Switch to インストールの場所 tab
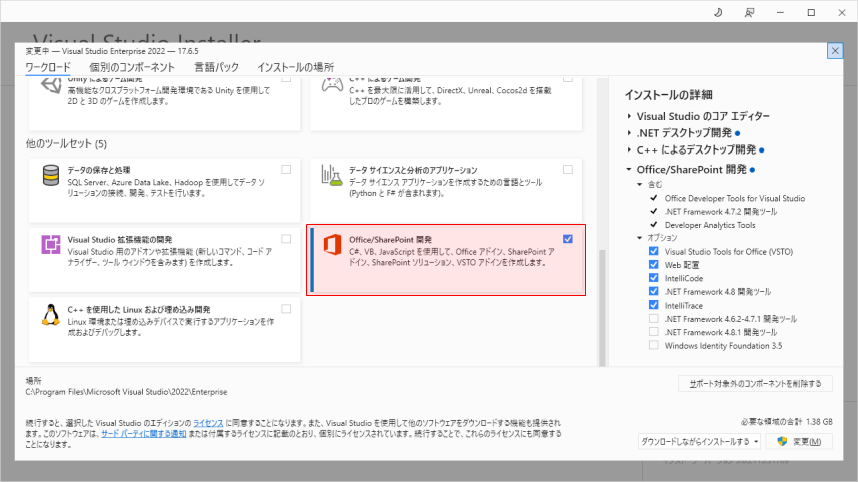 point(295,67)
